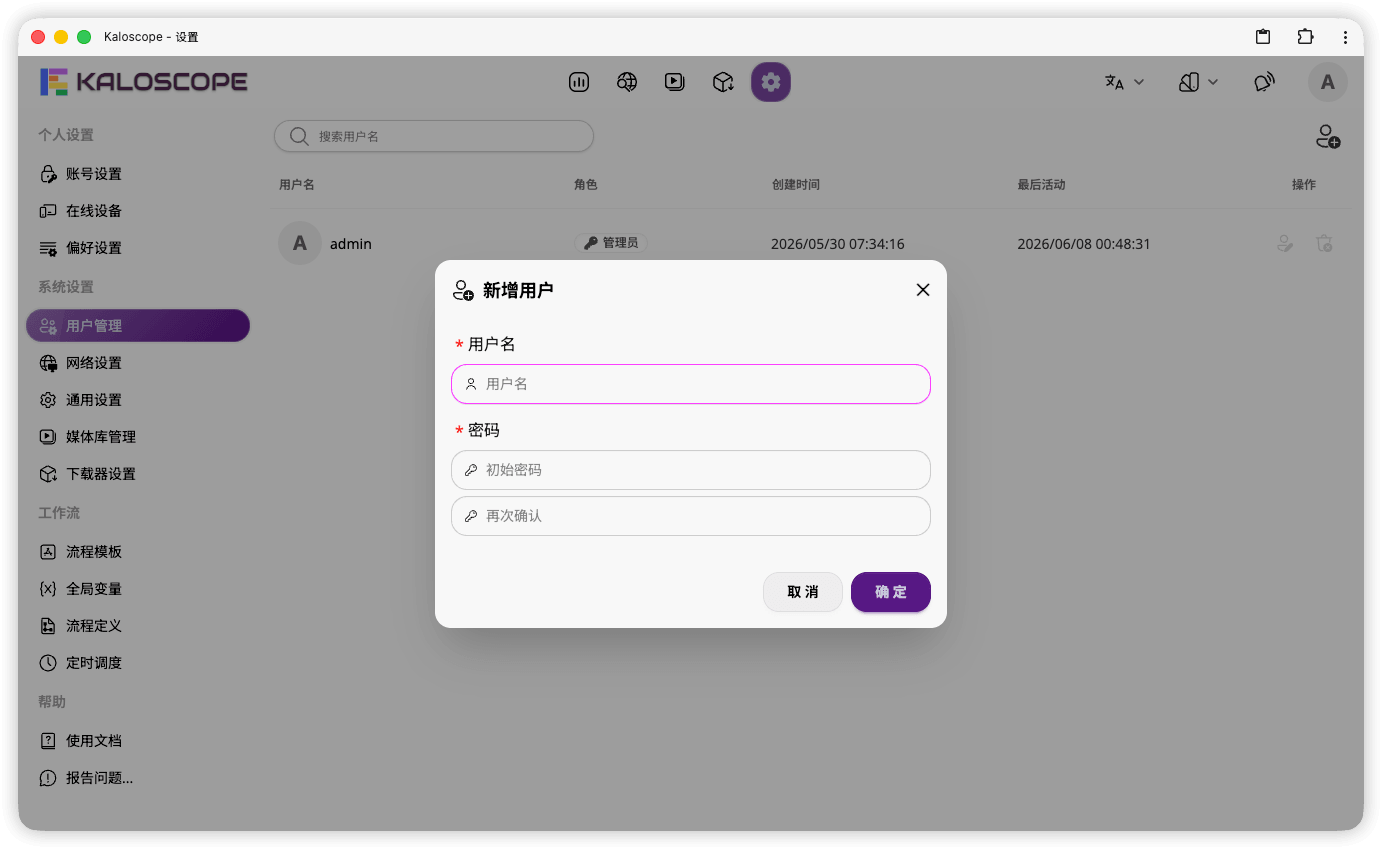Image resolution: width=1382 pixels, height=849 pixels.
Task: Open the dashboard chart icon in top bar
Action: [x=579, y=82]
